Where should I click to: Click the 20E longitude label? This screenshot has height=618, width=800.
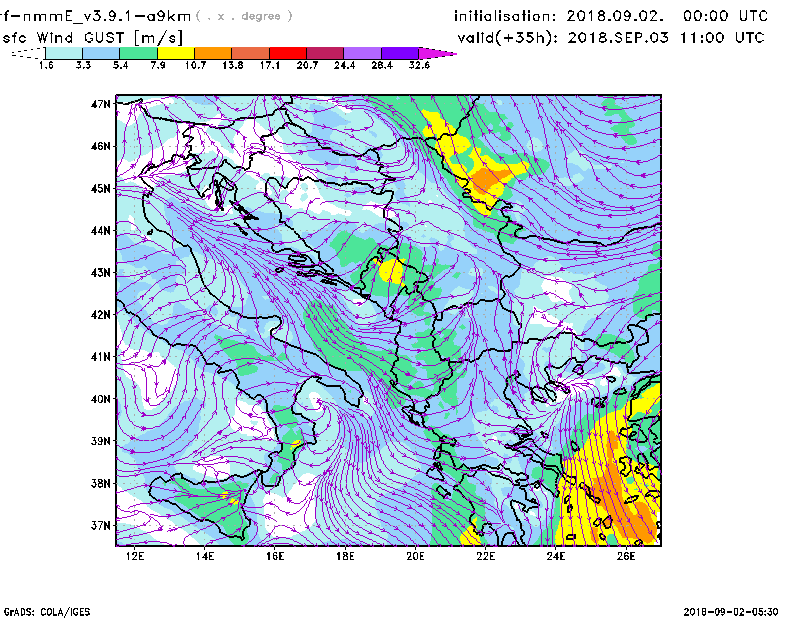pyautogui.click(x=415, y=556)
